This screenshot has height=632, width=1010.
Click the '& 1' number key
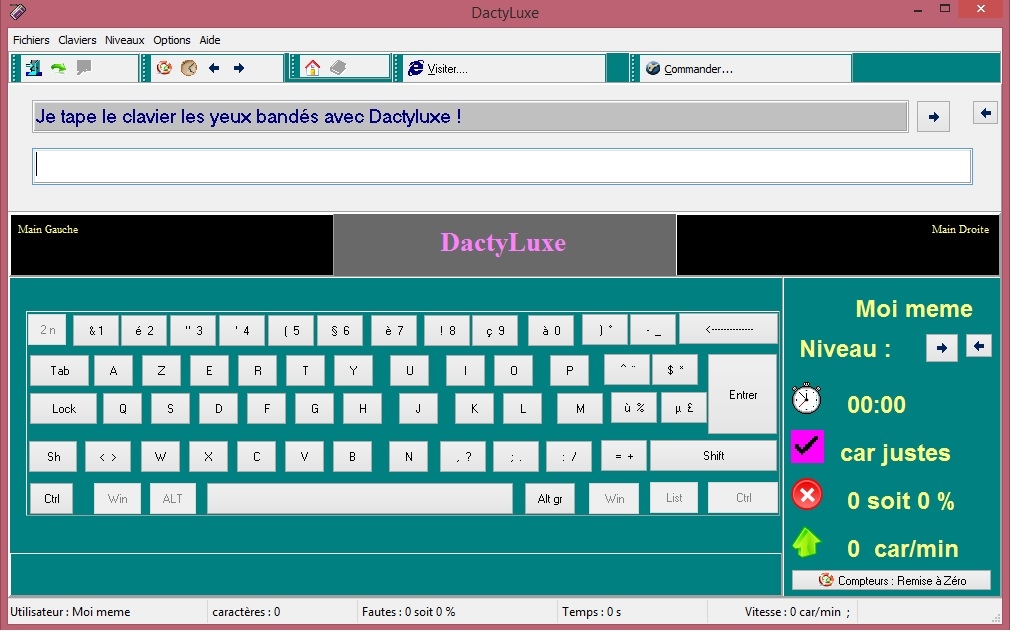point(96,330)
